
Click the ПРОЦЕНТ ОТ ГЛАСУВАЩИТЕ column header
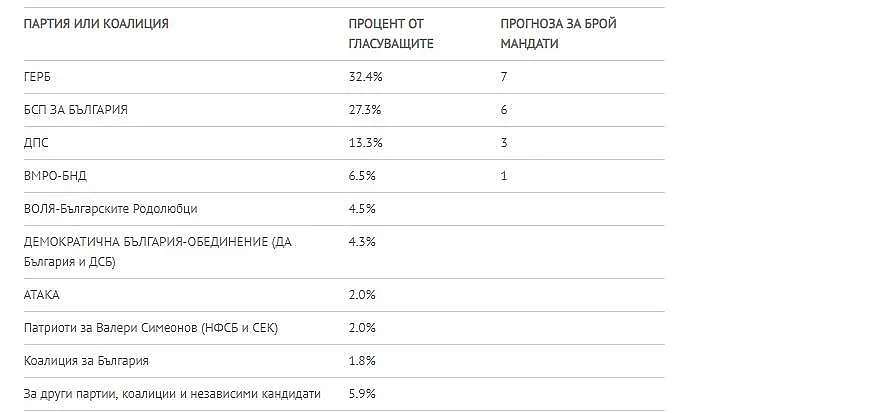[x=390, y=34]
